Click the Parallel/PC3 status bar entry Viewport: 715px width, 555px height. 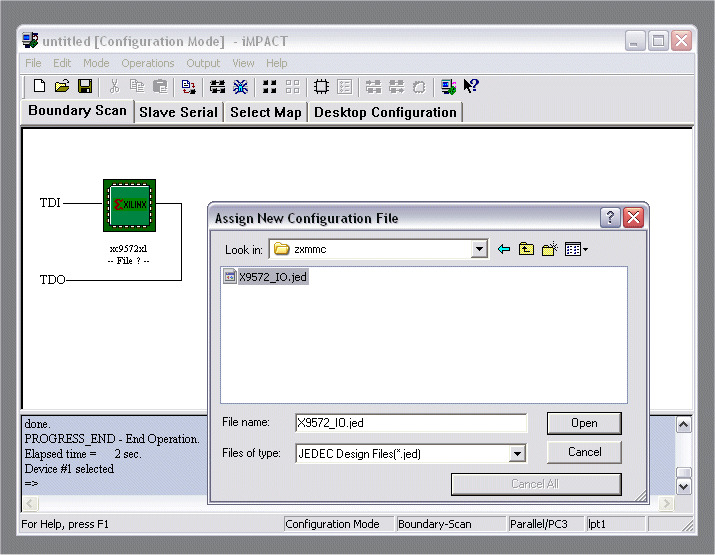coord(546,524)
